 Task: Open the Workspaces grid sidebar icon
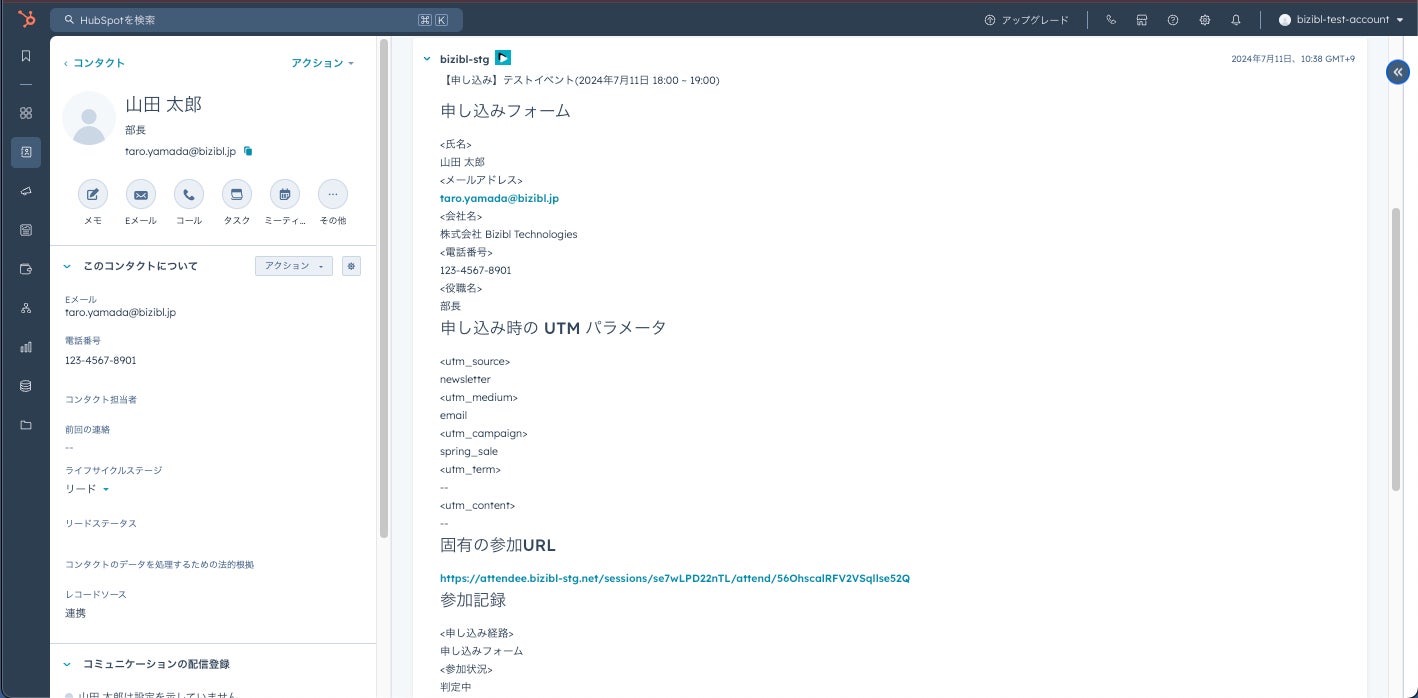click(26, 113)
